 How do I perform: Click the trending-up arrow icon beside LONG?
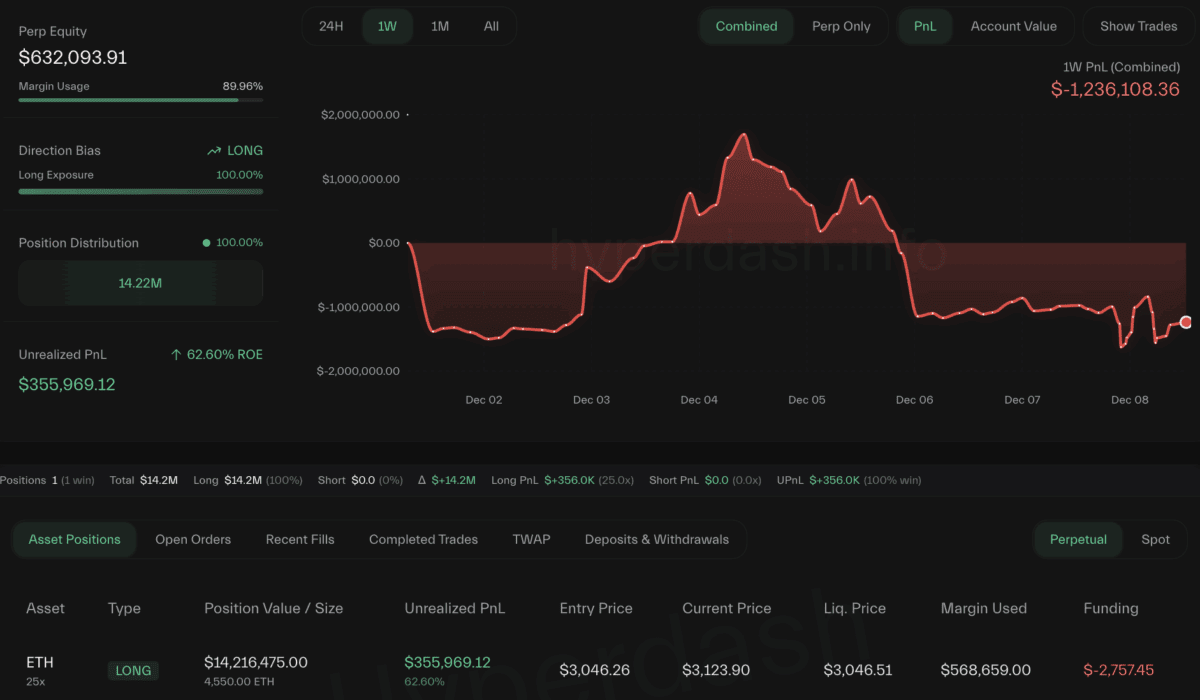(213, 151)
